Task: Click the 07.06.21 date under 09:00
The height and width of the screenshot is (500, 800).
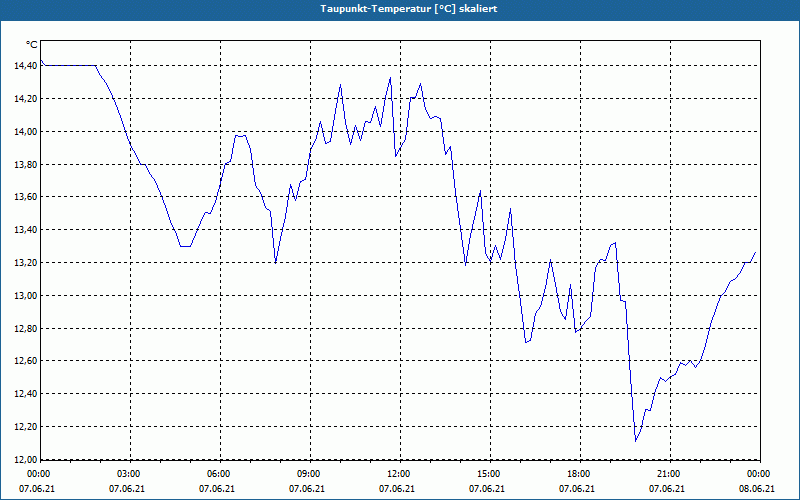Action: (x=307, y=489)
